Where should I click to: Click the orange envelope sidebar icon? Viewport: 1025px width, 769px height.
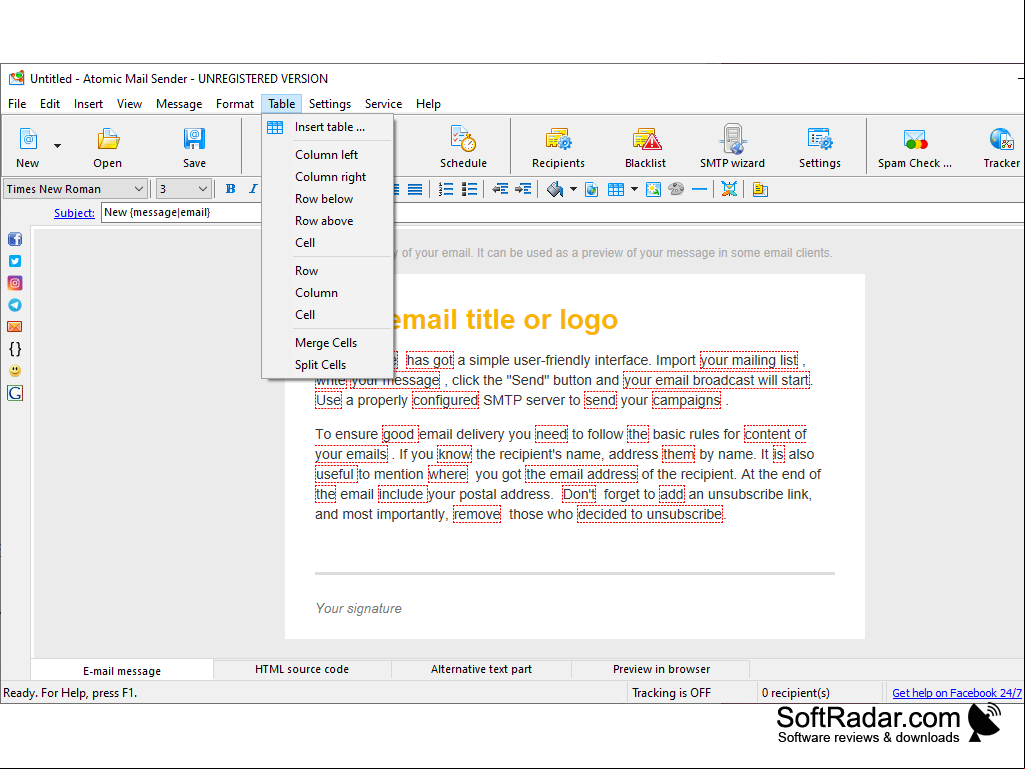15,326
